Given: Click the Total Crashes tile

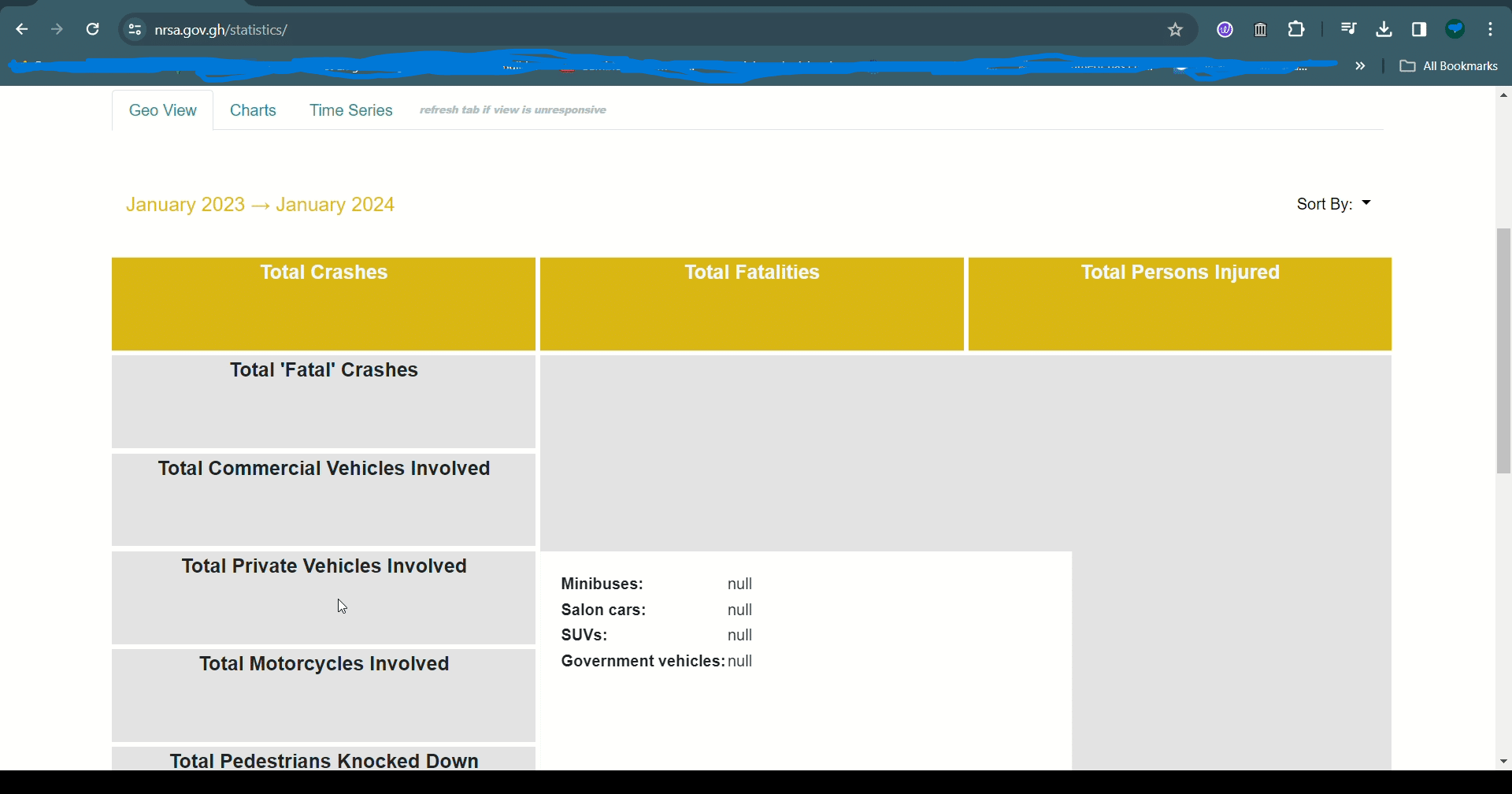Looking at the screenshot, I should pyautogui.click(x=324, y=304).
